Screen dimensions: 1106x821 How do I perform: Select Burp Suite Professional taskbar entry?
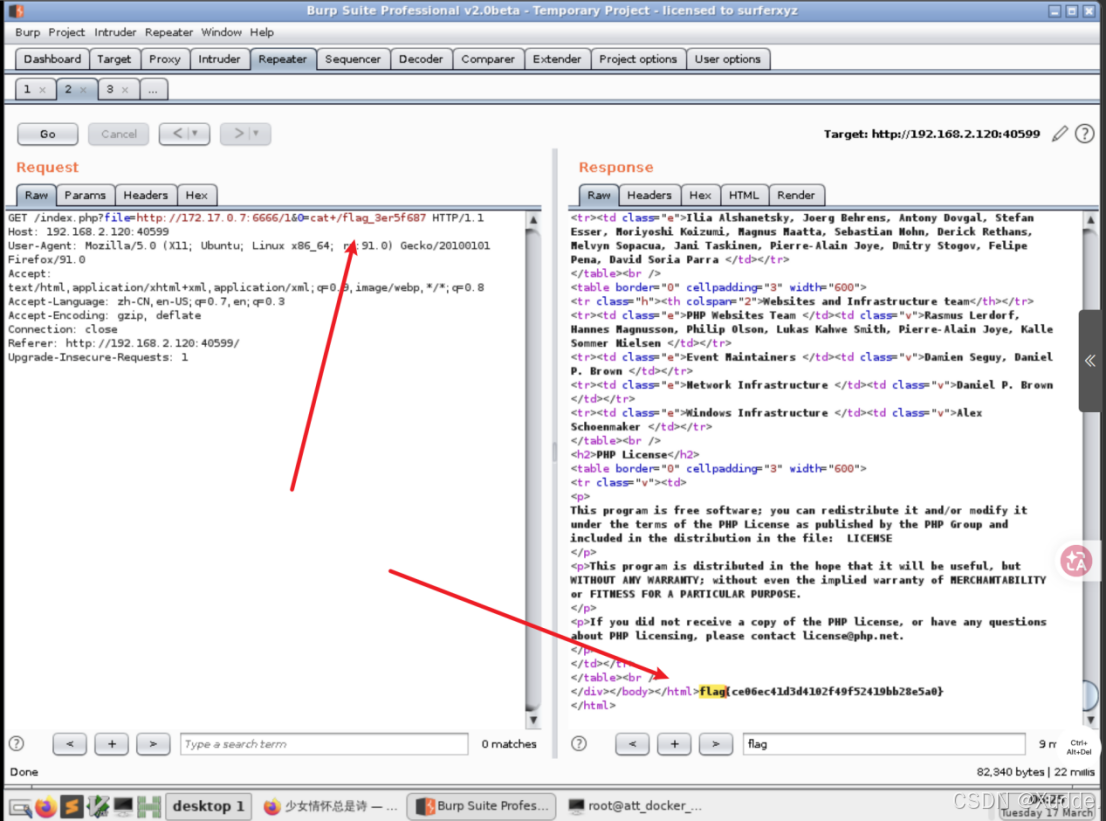point(482,805)
